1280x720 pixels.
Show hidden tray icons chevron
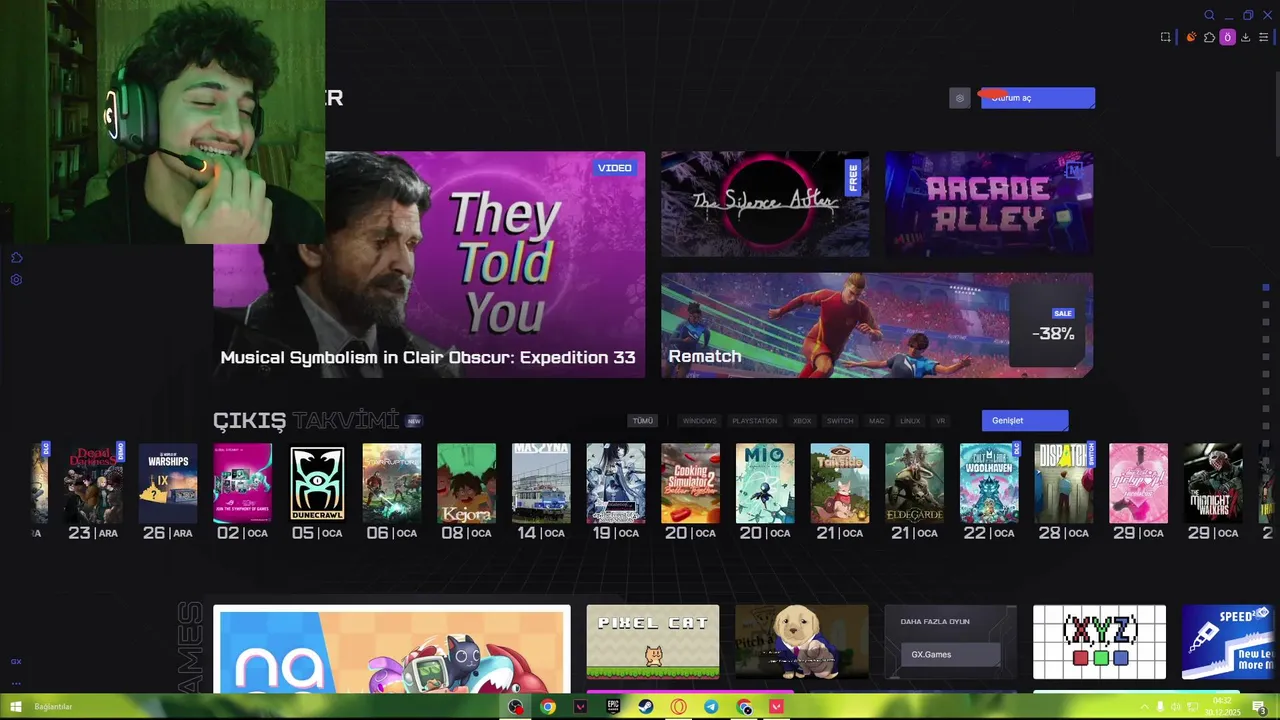1144,707
